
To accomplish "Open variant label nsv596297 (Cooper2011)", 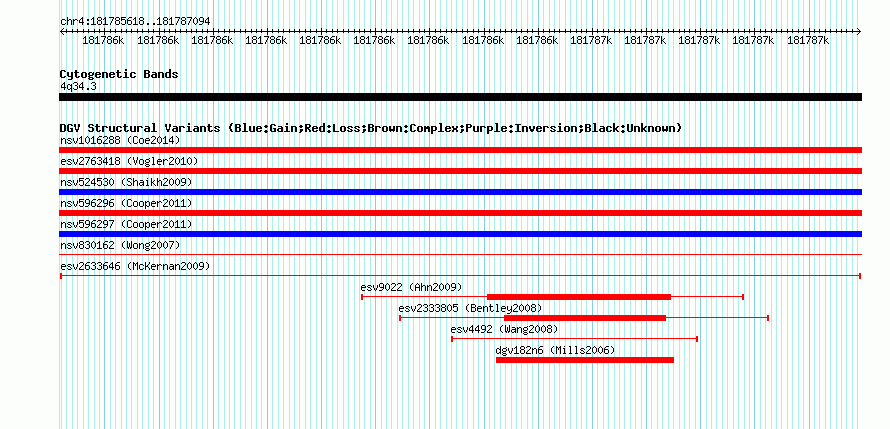I will pyautogui.click(x=126, y=224).
